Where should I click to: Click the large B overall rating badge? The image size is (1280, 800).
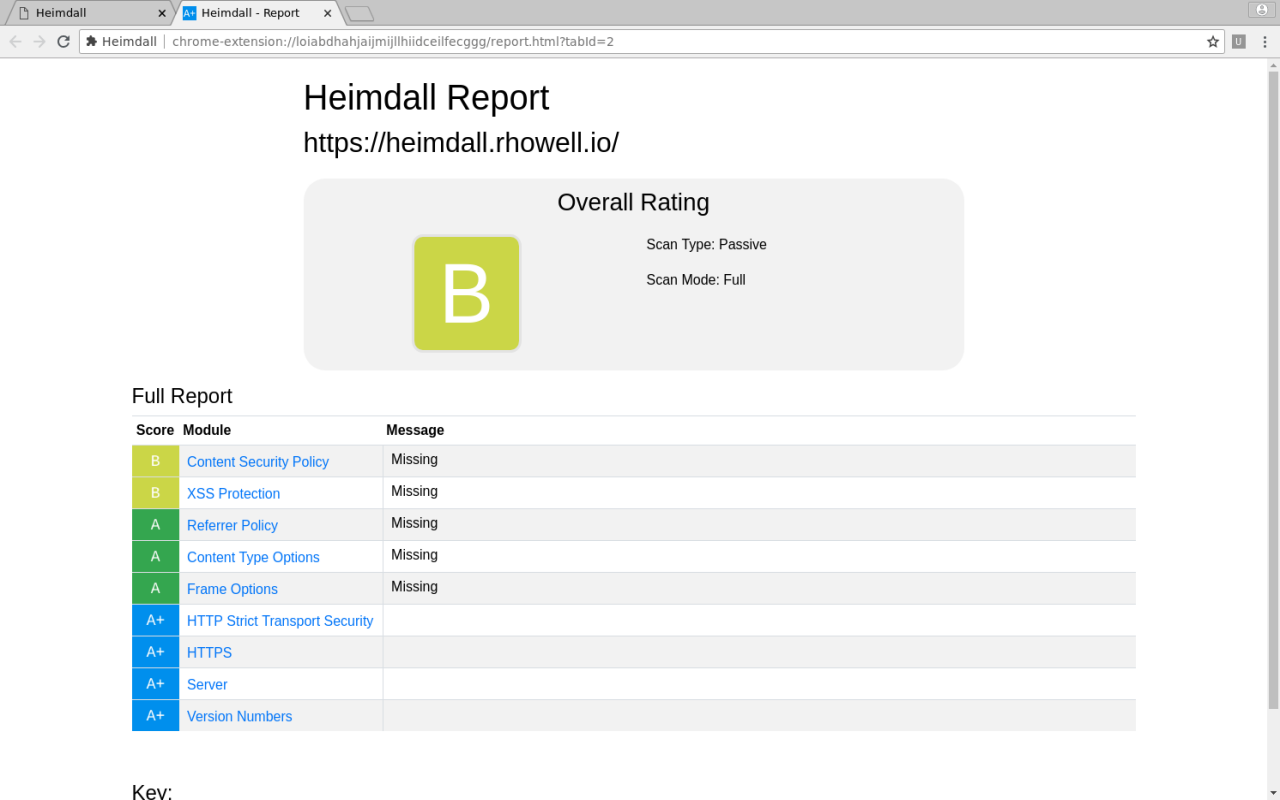point(466,293)
